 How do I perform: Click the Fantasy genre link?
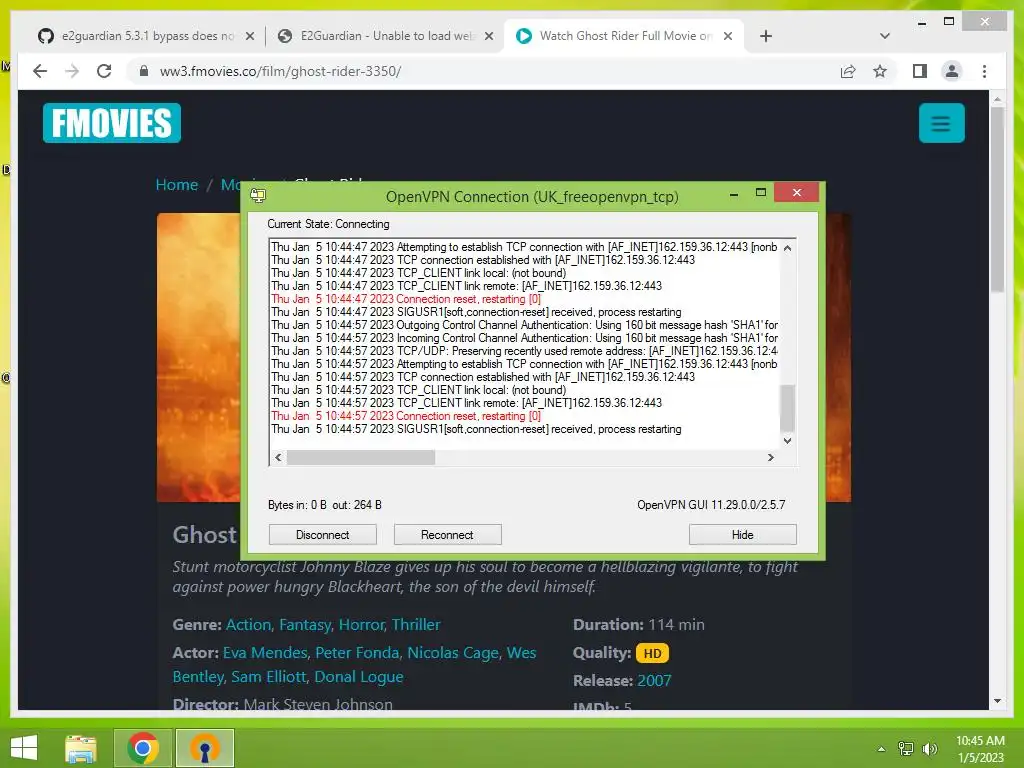pyautogui.click(x=305, y=624)
